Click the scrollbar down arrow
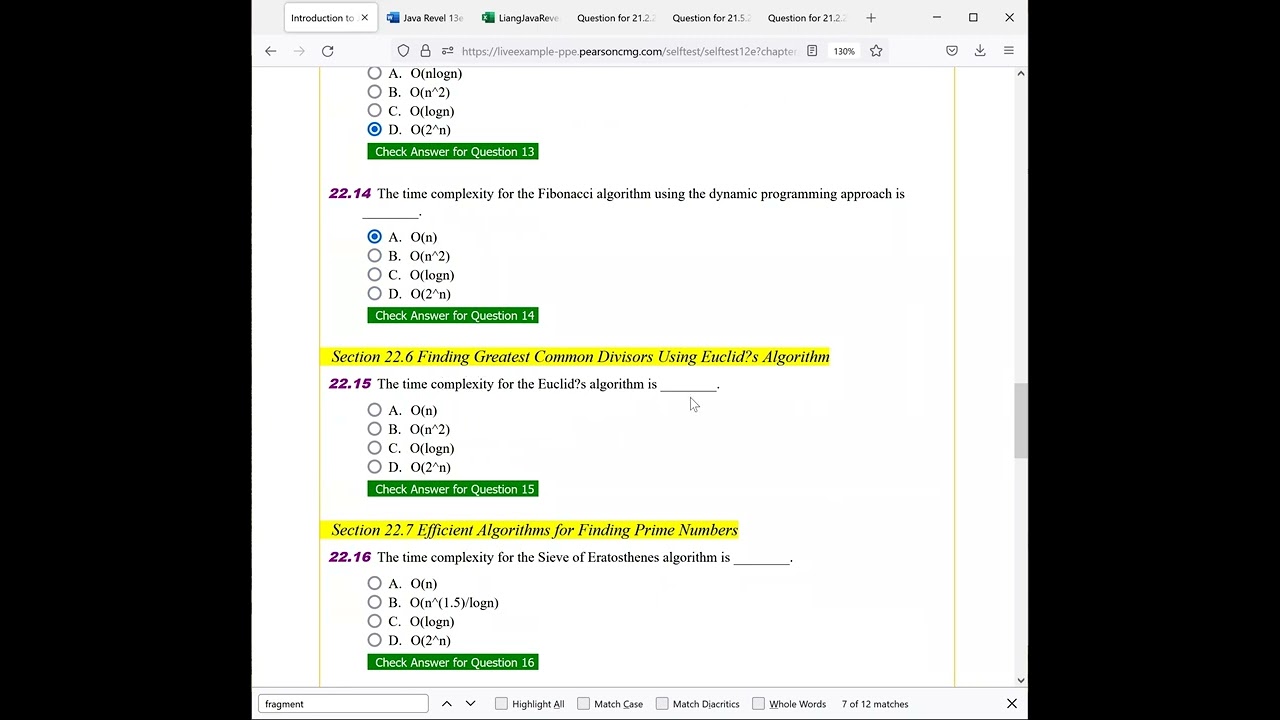This screenshot has width=1280, height=720. [1020, 680]
